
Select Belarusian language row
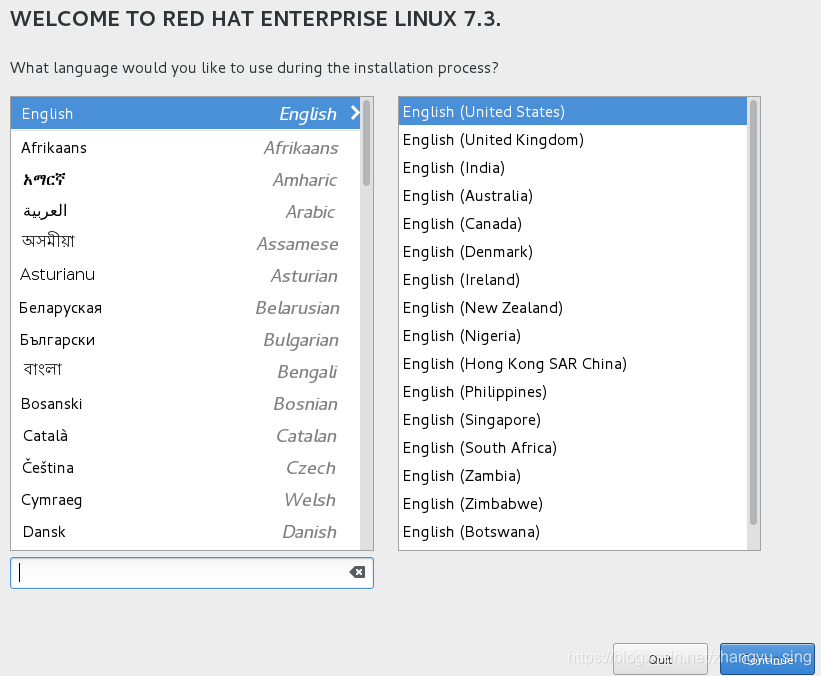point(185,307)
